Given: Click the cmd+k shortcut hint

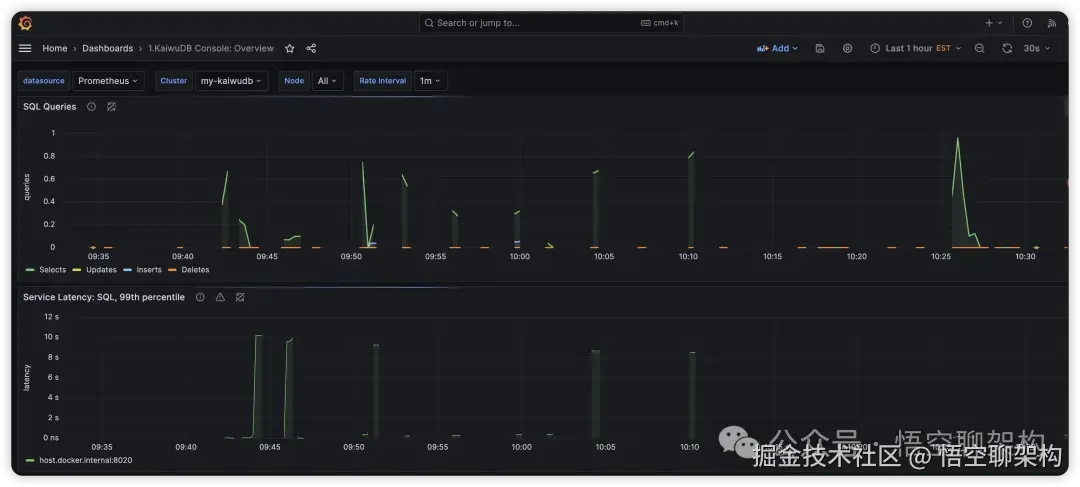Looking at the screenshot, I should pyautogui.click(x=660, y=23).
